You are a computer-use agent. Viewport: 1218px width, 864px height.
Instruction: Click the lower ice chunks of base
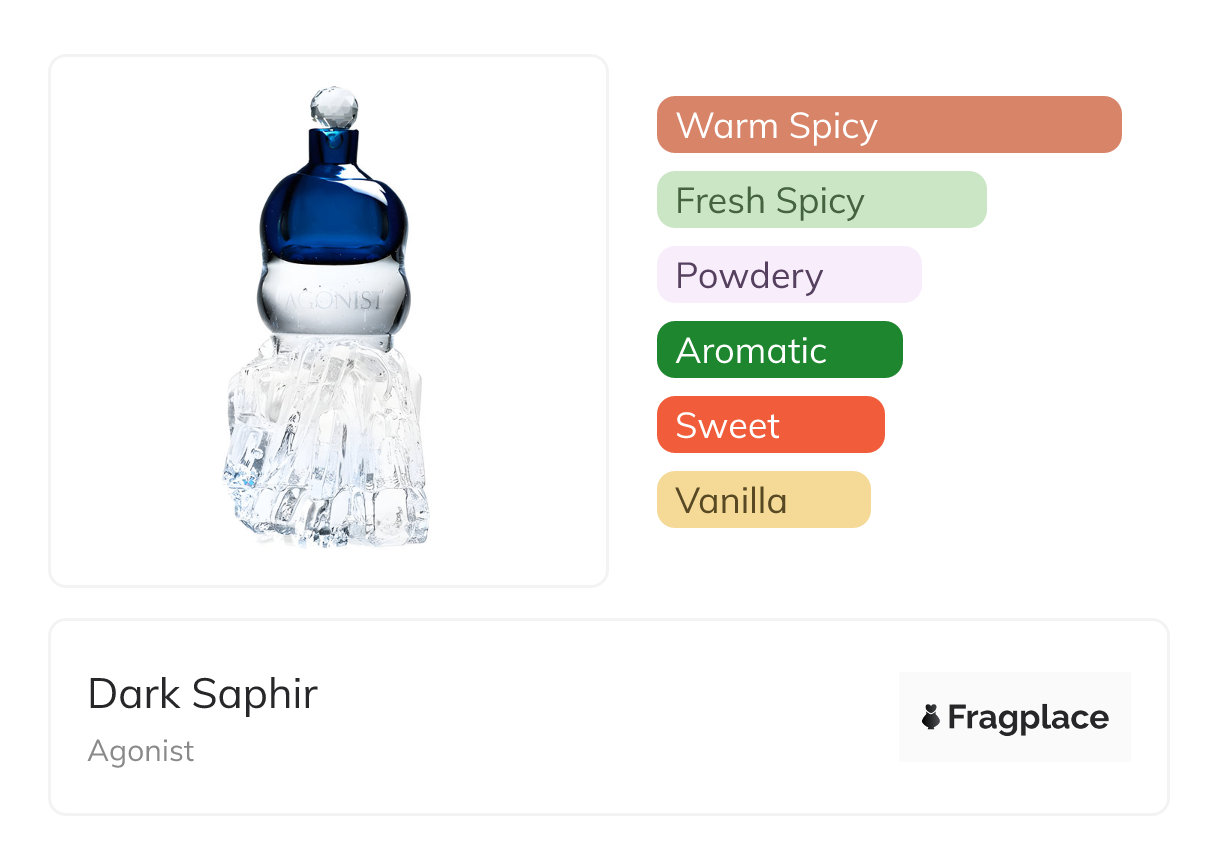pos(330,510)
